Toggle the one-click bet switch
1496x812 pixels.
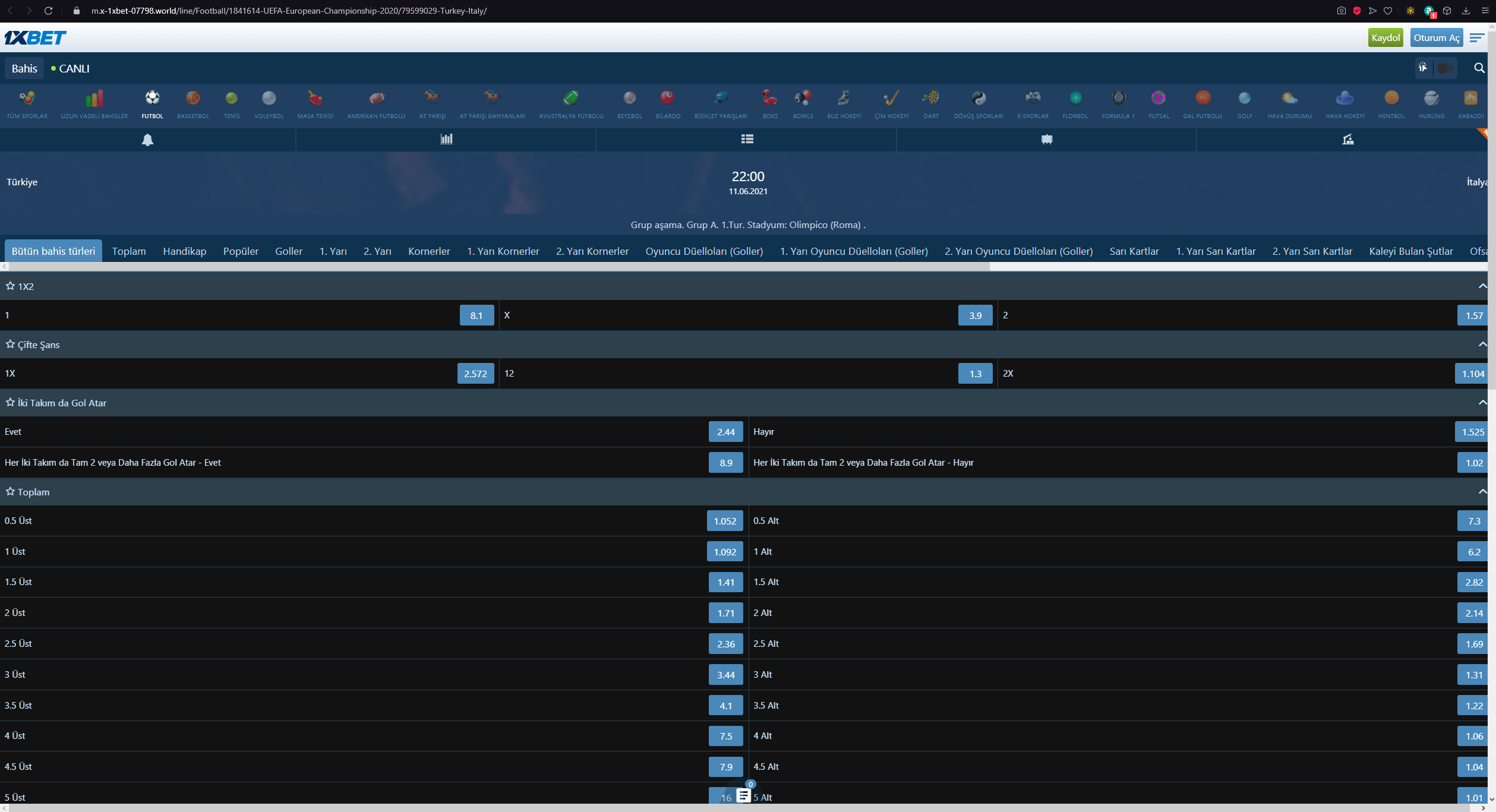point(1444,68)
